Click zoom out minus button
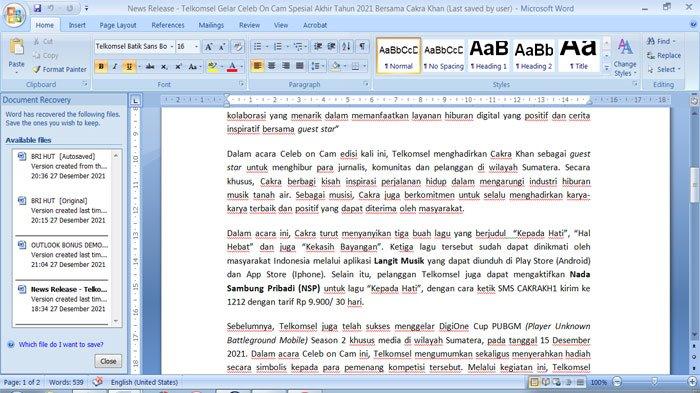The width and height of the screenshot is (700, 393). (617, 382)
